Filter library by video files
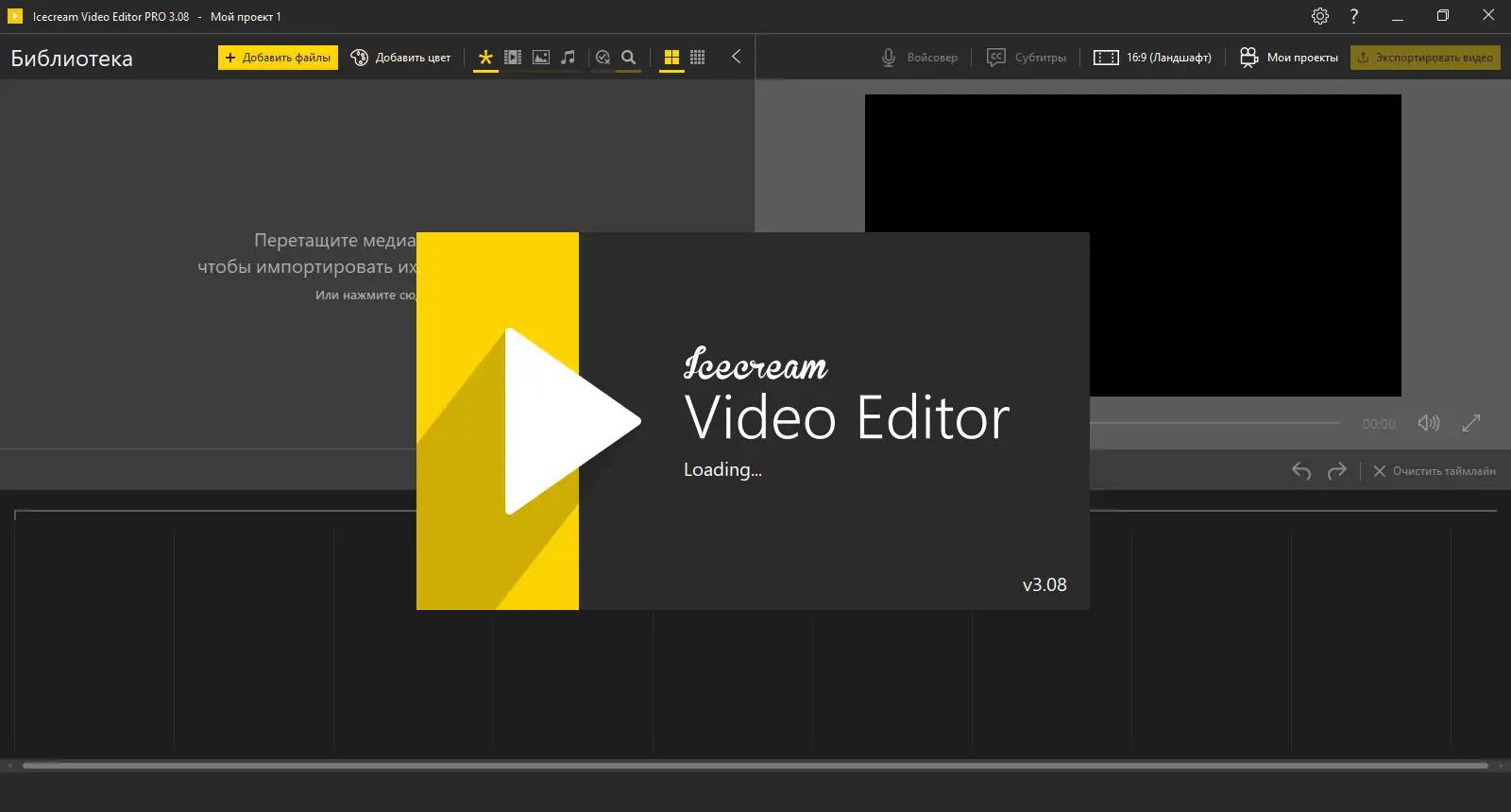Screen dimensions: 1511x812 (x=513, y=58)
